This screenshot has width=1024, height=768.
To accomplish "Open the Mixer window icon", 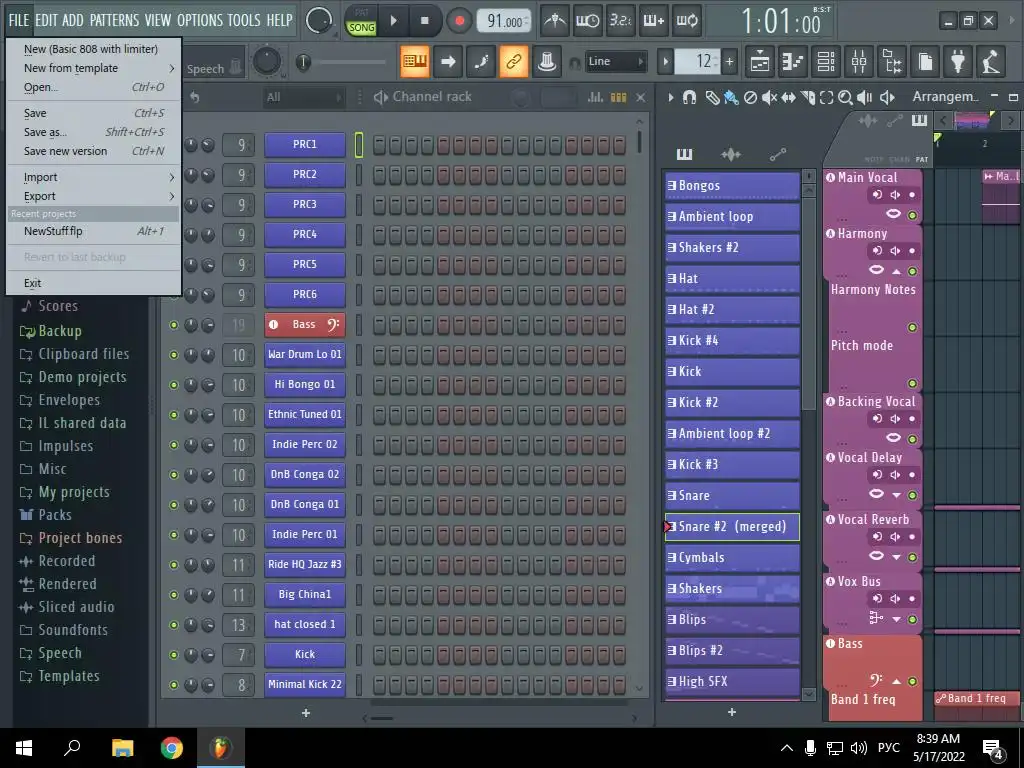I will 859,62.
